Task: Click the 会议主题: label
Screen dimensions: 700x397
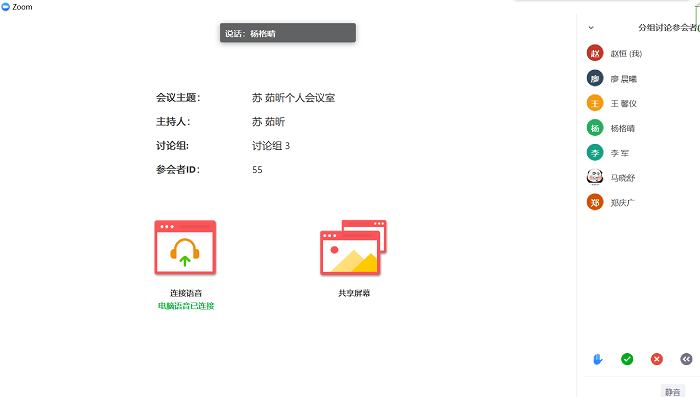Action: click(x=178, y=98)
